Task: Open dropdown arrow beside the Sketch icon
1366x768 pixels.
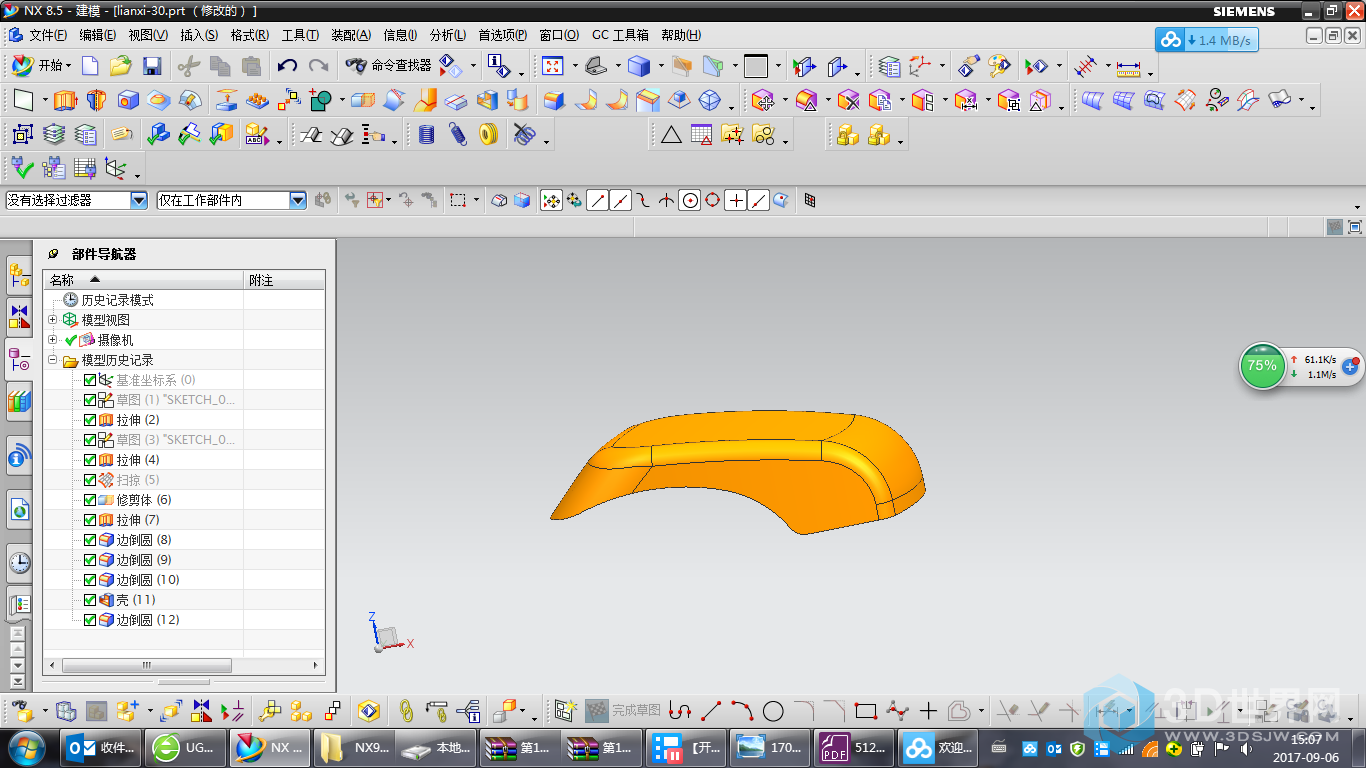Action: click(44, 101)
